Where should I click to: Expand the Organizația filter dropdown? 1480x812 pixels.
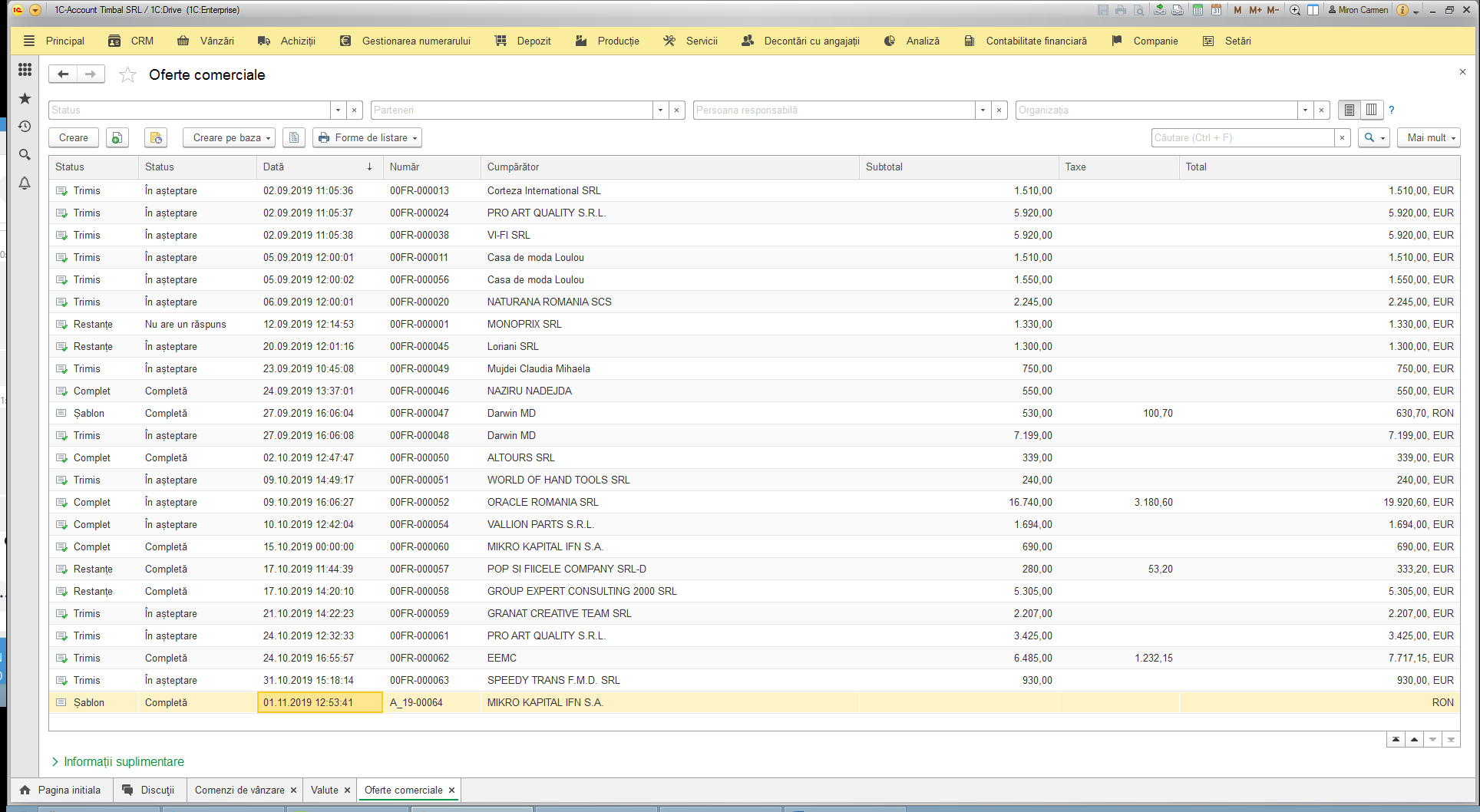(x=1305, y=110)
